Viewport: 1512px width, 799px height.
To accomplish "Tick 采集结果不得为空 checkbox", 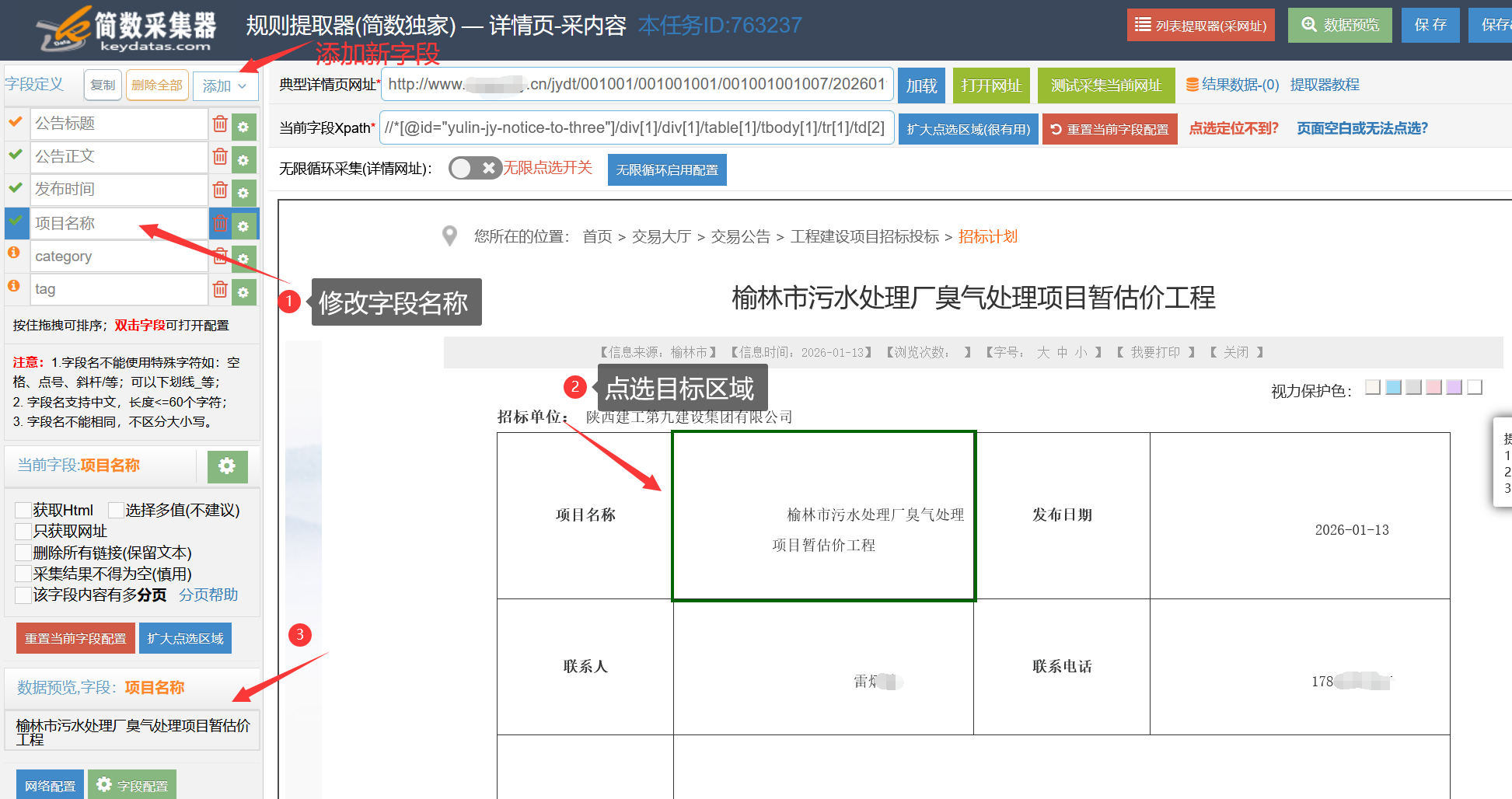I will (23, 574).
